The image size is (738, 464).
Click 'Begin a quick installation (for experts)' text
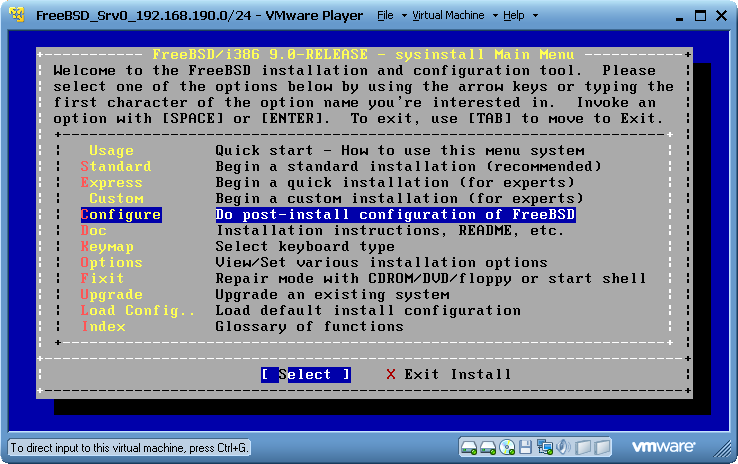pos(395,183)
